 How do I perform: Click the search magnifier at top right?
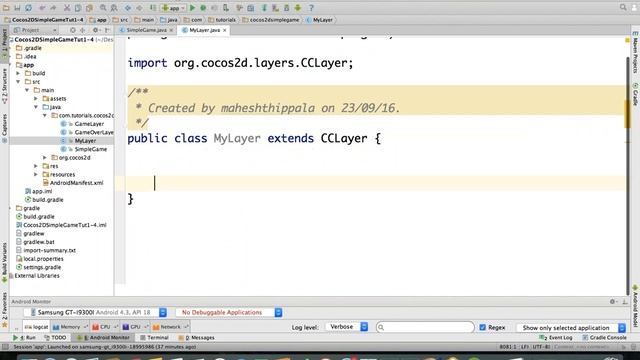pyautogui.click(x=623, y=7)
